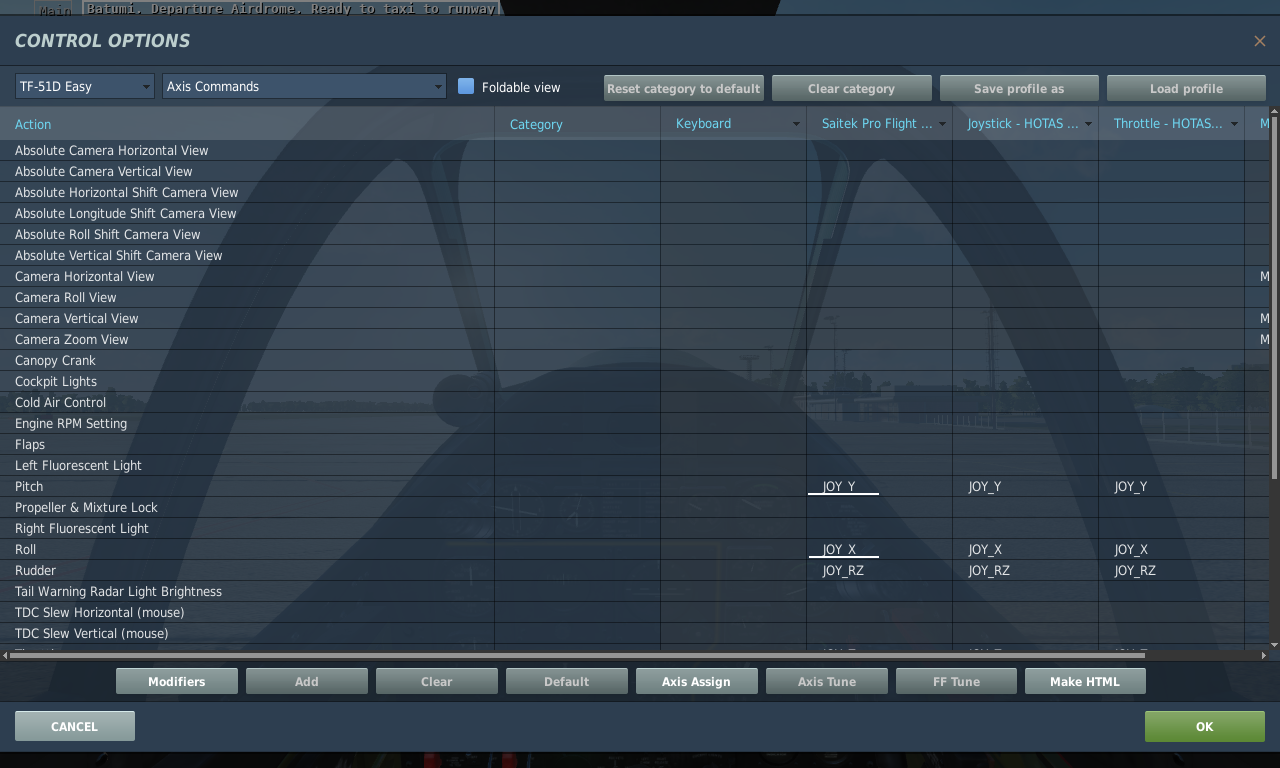Select Saitek JOY_RZ cell in Rudder row
The image size is (1280, 768).
pyautogui.click(x=879, y=570)
